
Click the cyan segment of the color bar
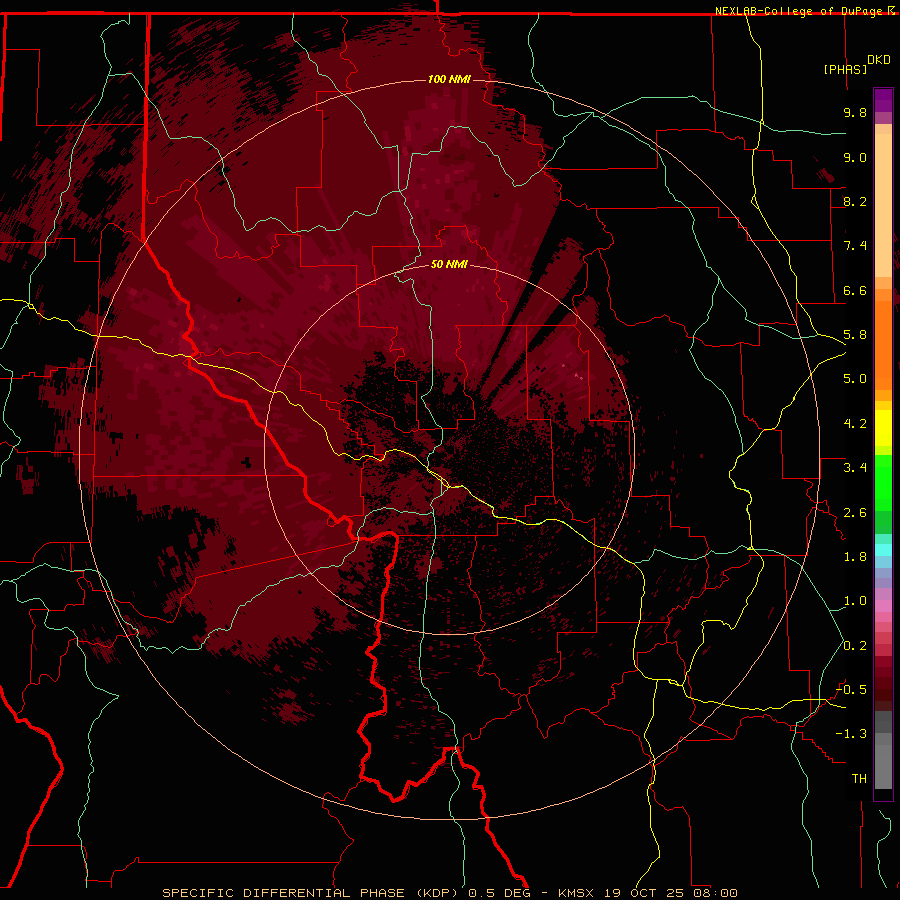click(x=883, y=549)
